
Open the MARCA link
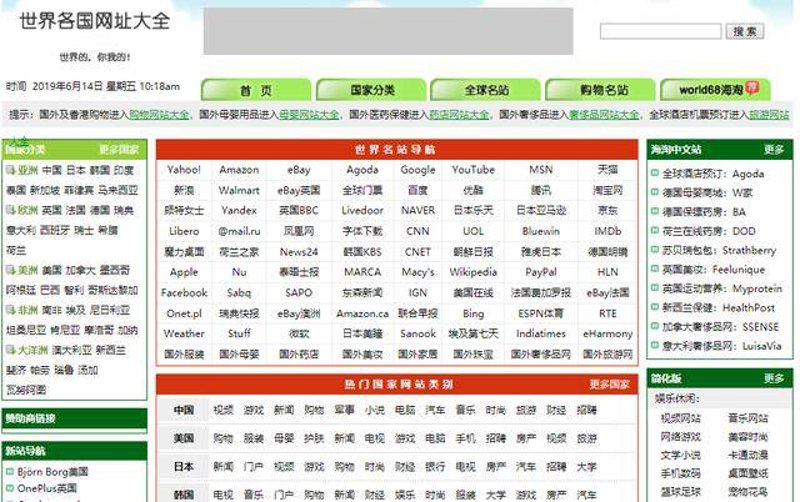tap(362, 272)
